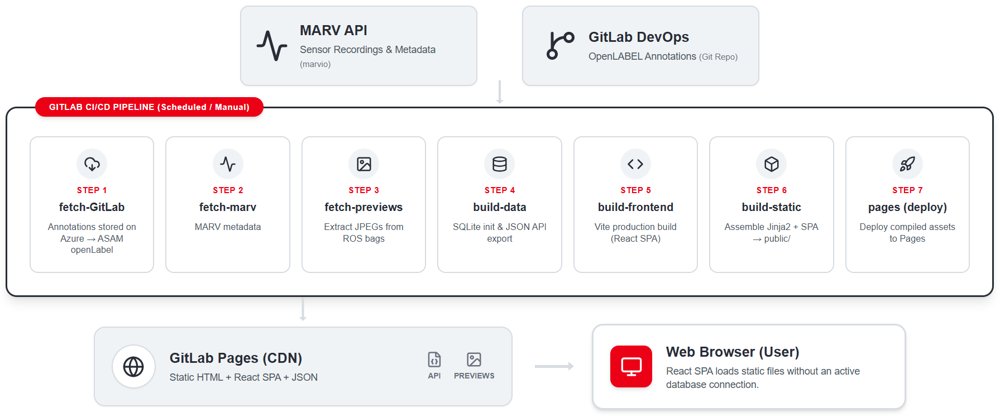Click the STEP 5 label
1000x417 pixels.
pyautogui.click(x=635, y=190)
